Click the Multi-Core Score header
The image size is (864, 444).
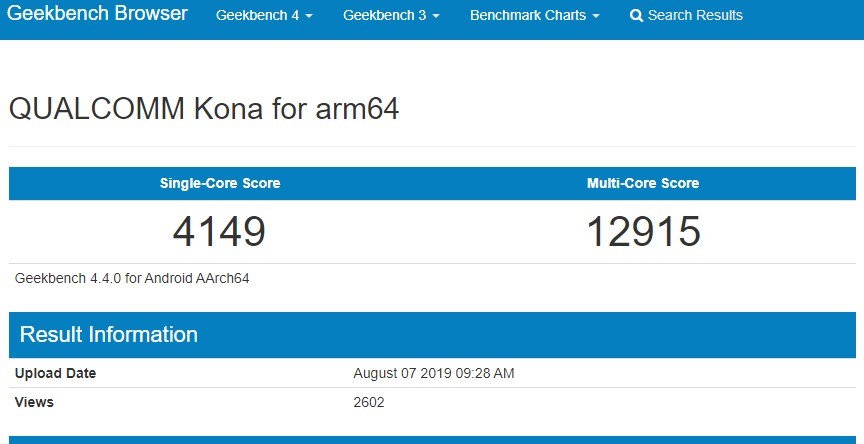click(x=643, y=183)
